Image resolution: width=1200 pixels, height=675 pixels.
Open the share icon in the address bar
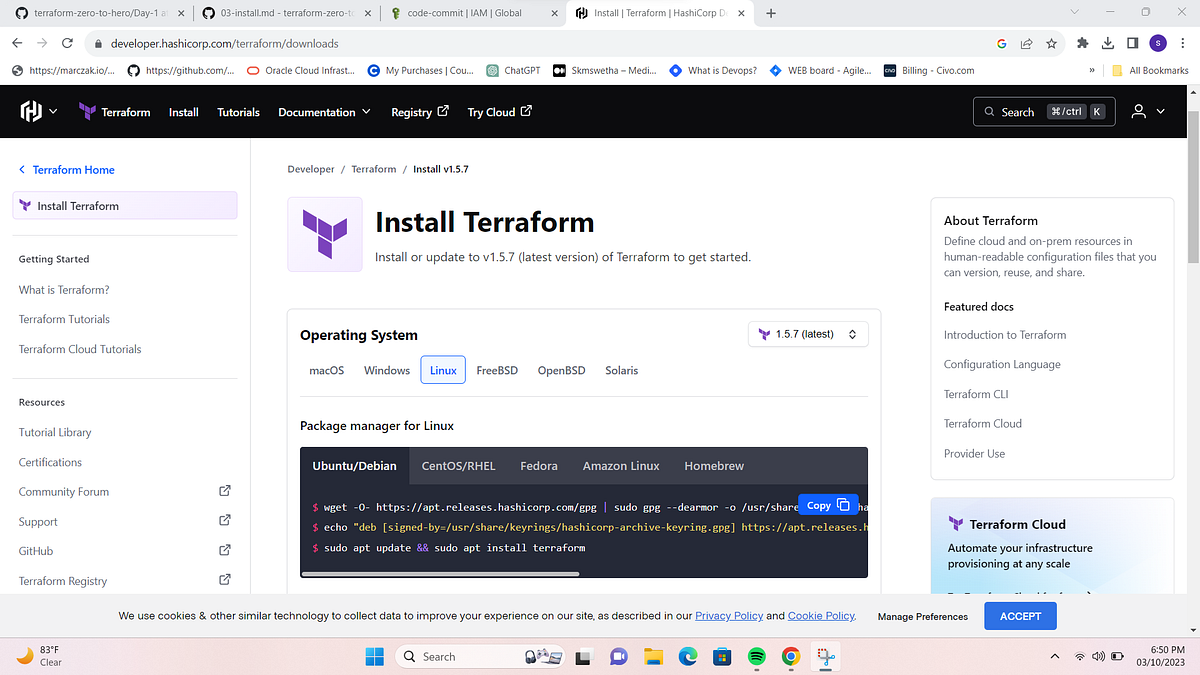click(x=1026, y=44)
